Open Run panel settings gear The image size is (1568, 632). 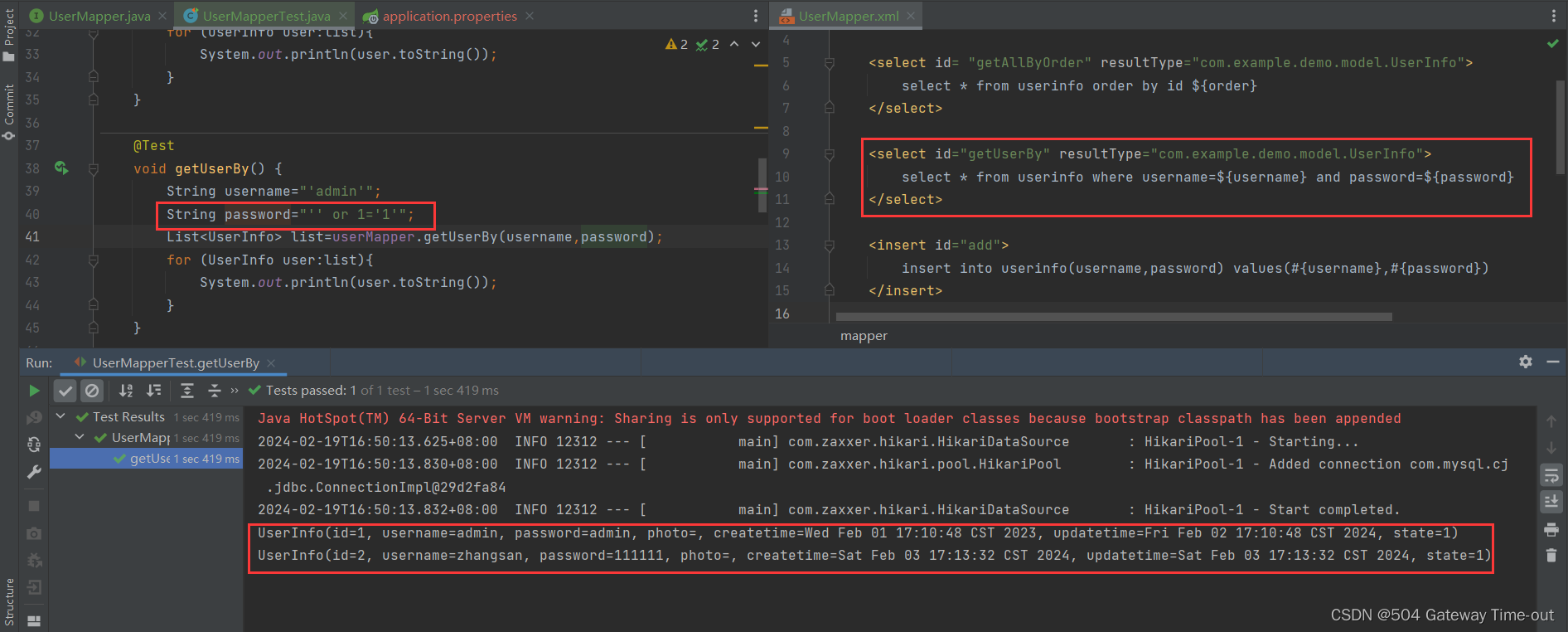point(1525,362)
